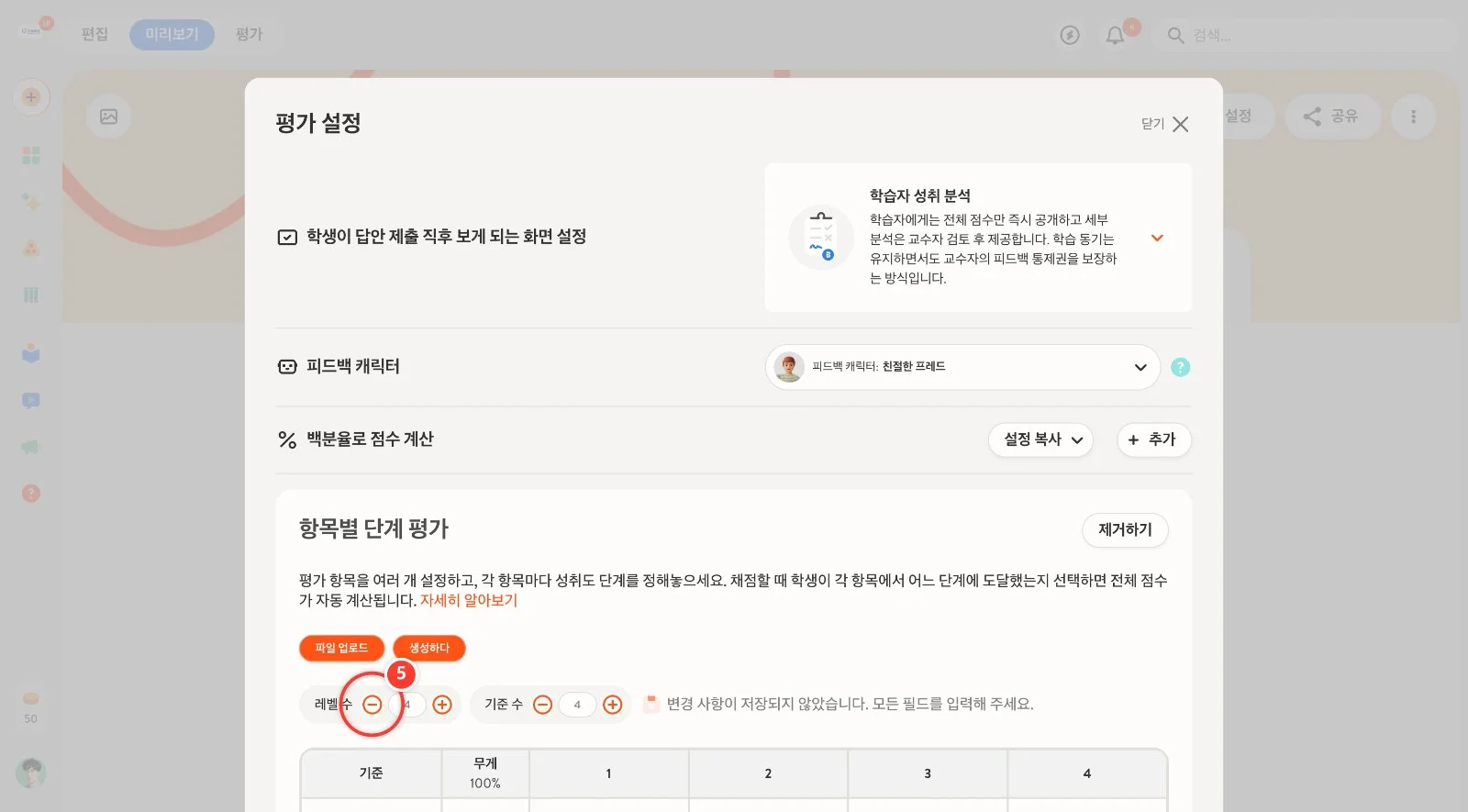Click the app logo in top-left
The height and width of the screenshot is (812, 1468).
[31, 31]
